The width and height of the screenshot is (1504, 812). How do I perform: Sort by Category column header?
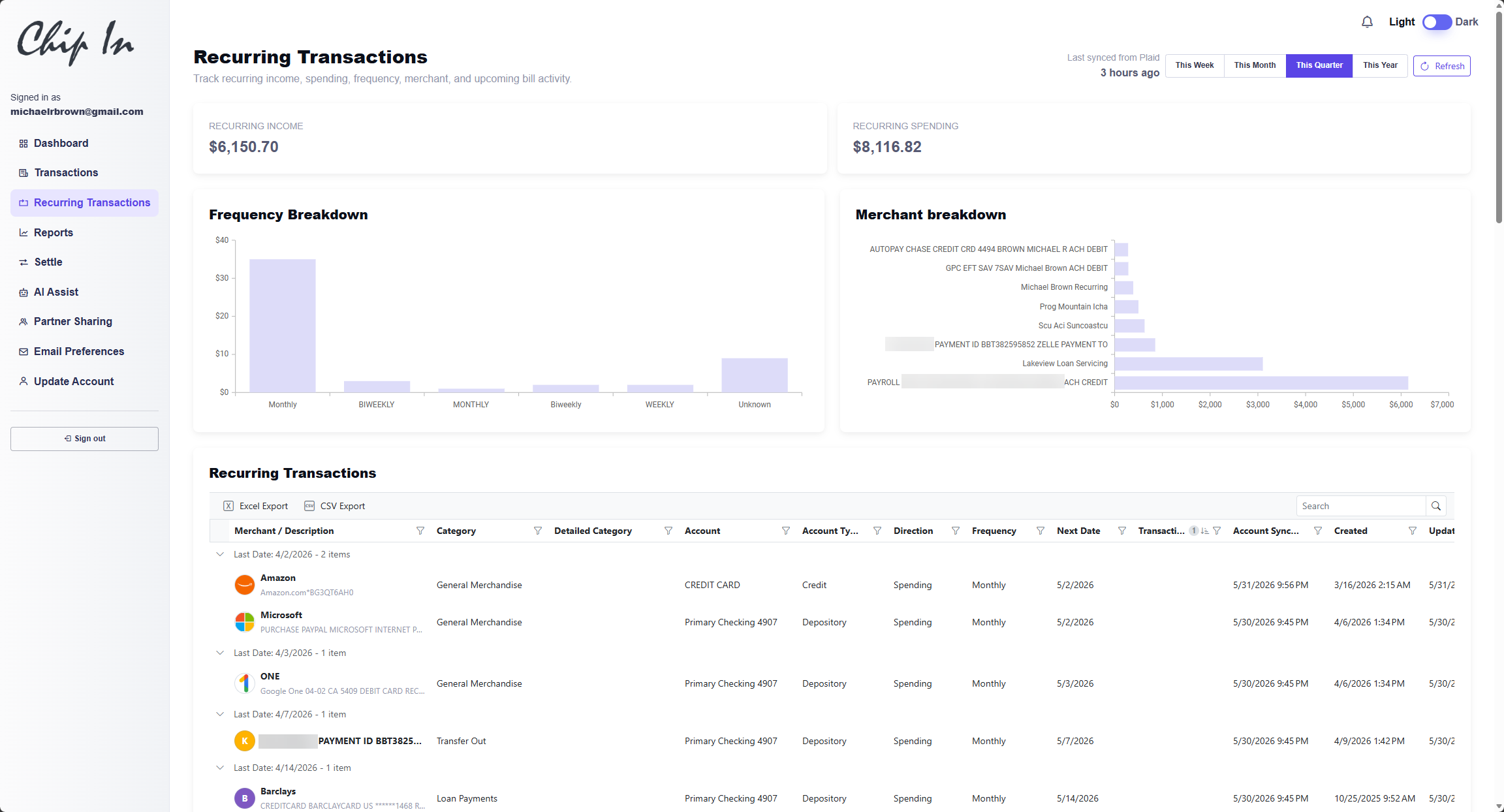[456, 531]
